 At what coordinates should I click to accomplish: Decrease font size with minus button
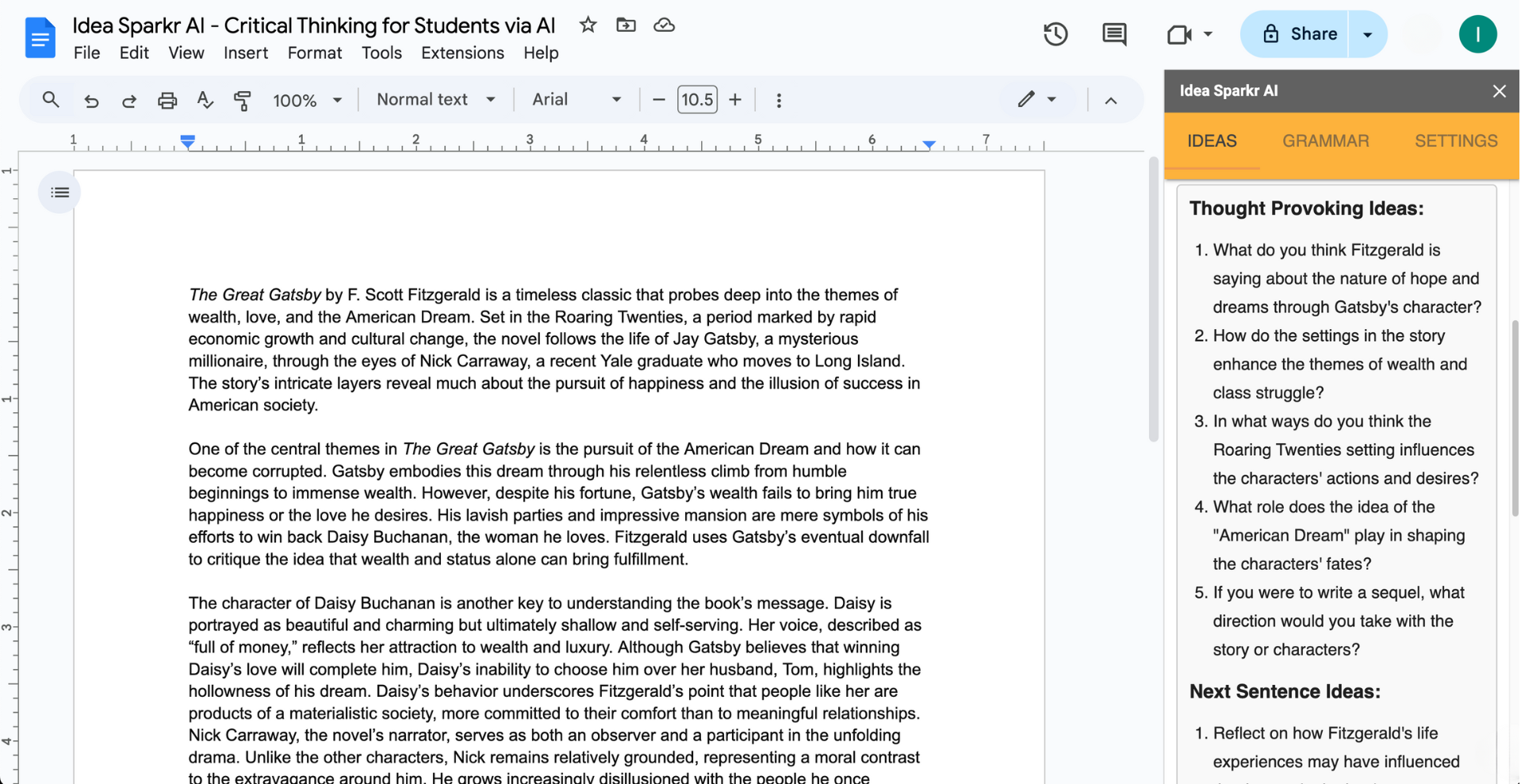click(658, 100)
